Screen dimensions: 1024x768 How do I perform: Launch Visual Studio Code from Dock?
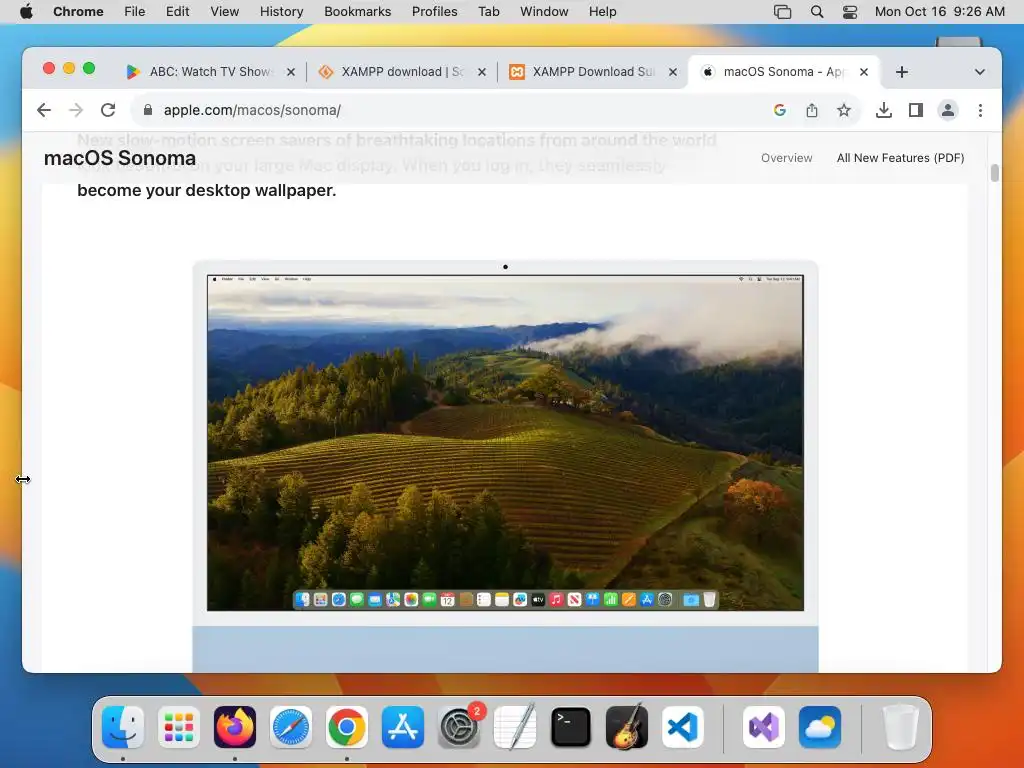(682, 727)
